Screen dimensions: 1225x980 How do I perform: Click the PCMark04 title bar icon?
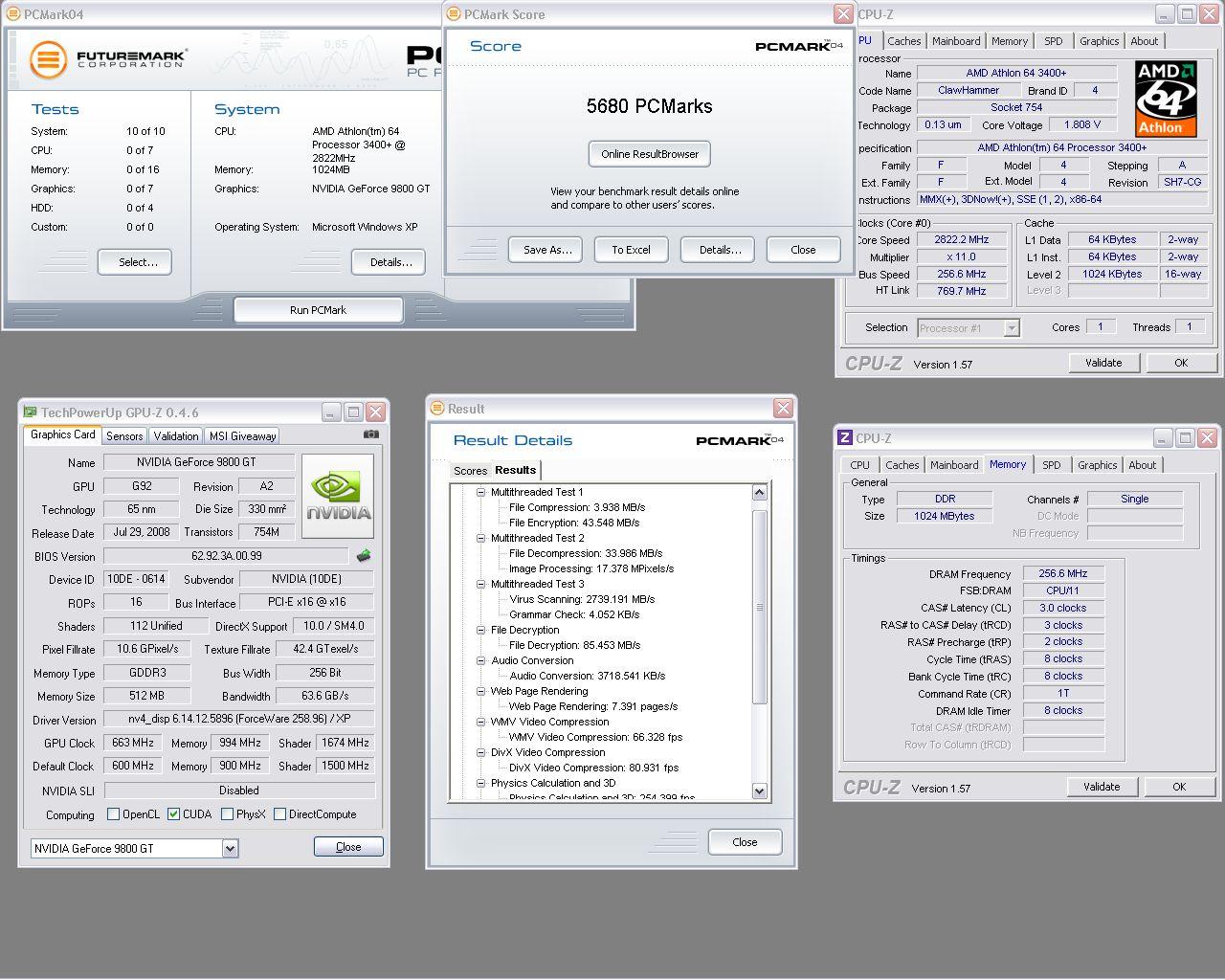pos(12,14)
